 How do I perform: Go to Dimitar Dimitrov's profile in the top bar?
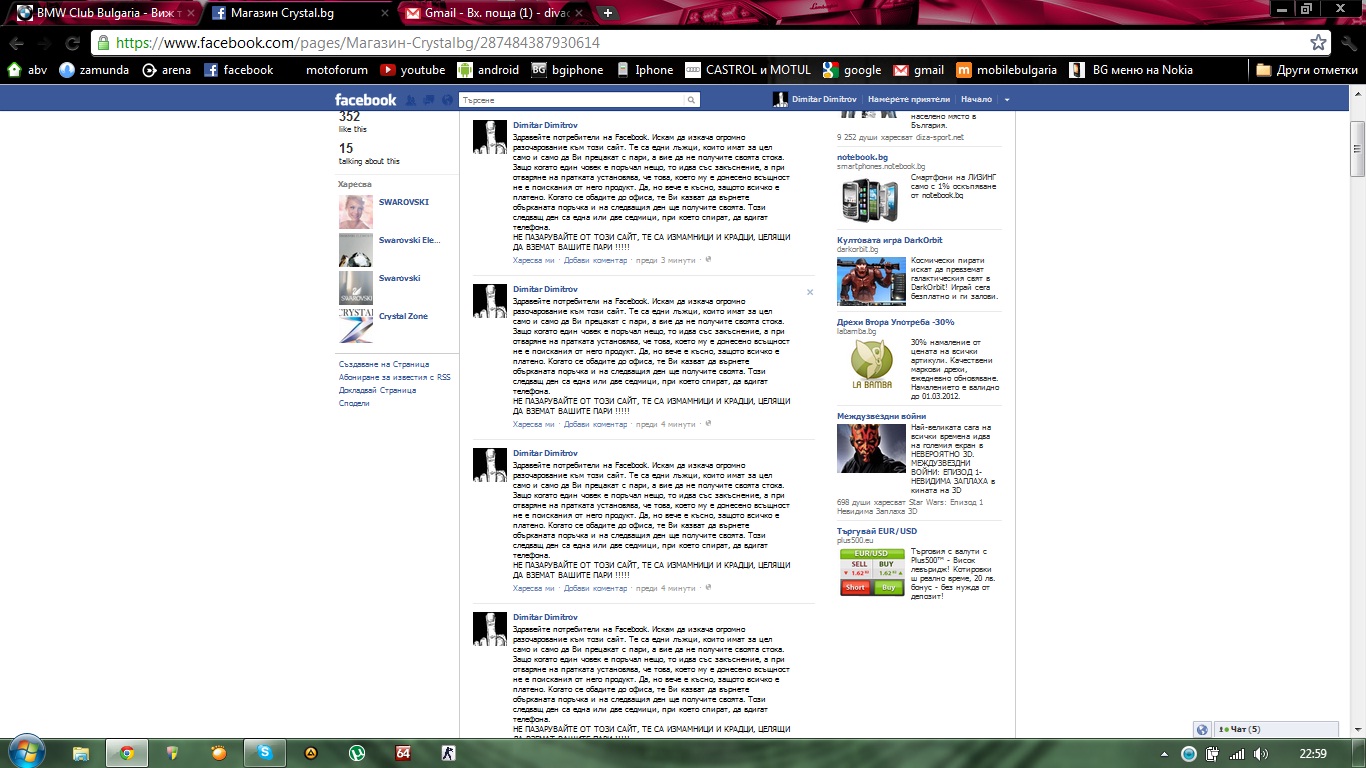point(815,100)
